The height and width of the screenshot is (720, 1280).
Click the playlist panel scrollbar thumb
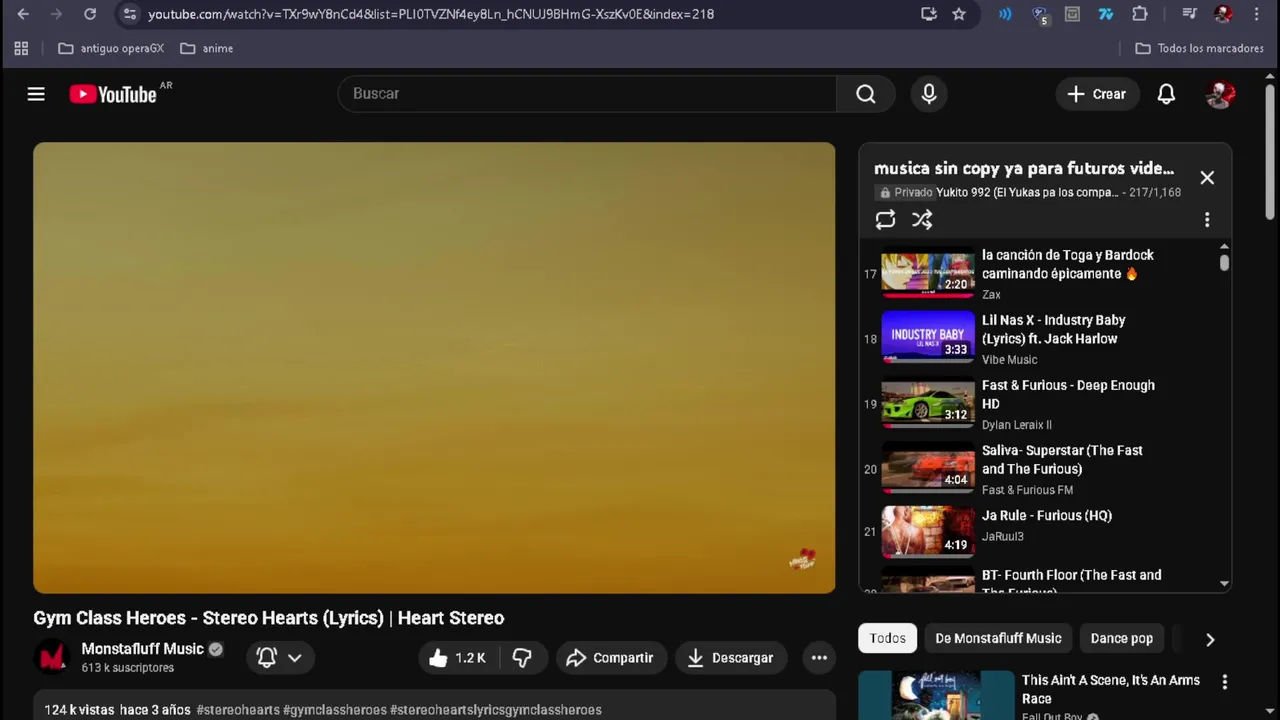1224,262
